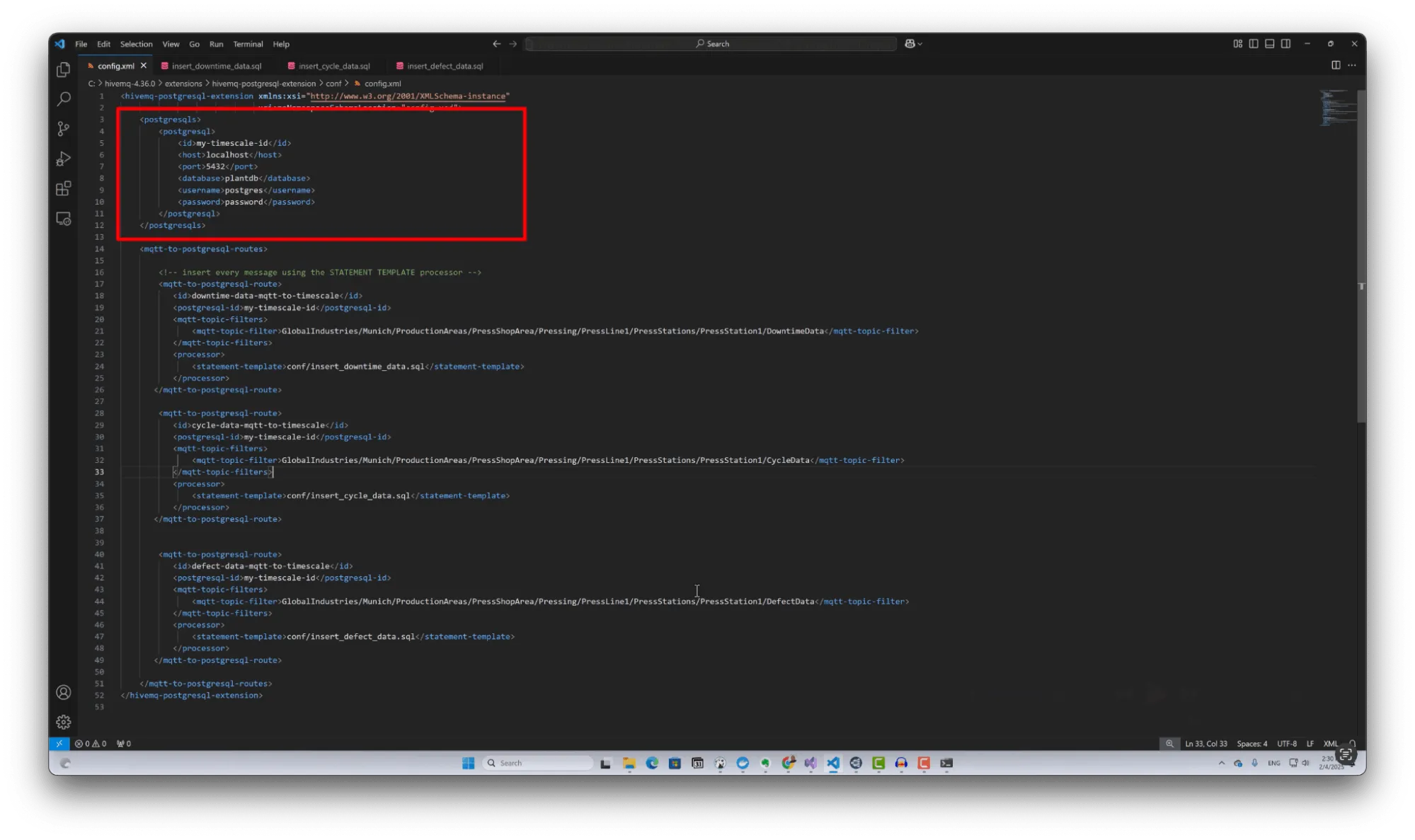Screen dimensions: 1415x840
Task: Open the Copilot chevron dropdown in title bar
Action: click(x=920, y=44)
